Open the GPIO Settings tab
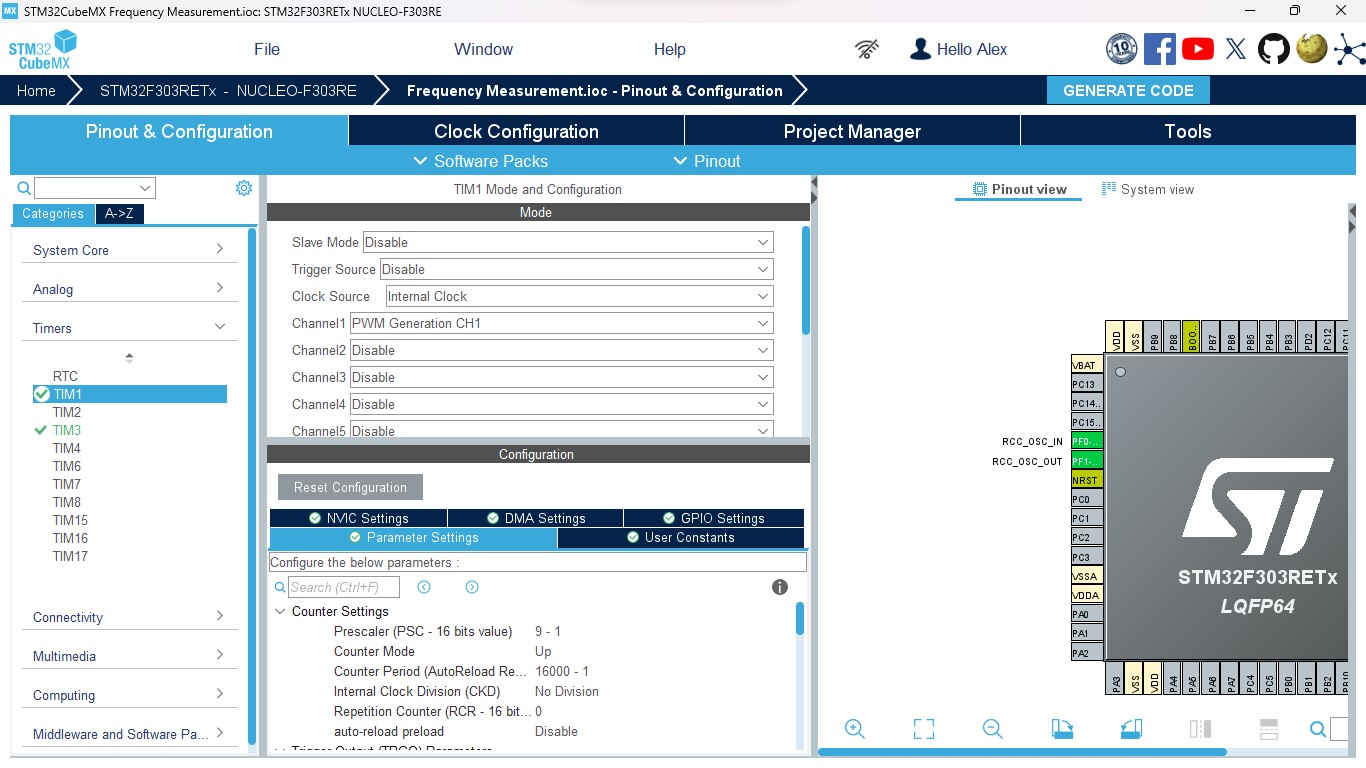 714,518
